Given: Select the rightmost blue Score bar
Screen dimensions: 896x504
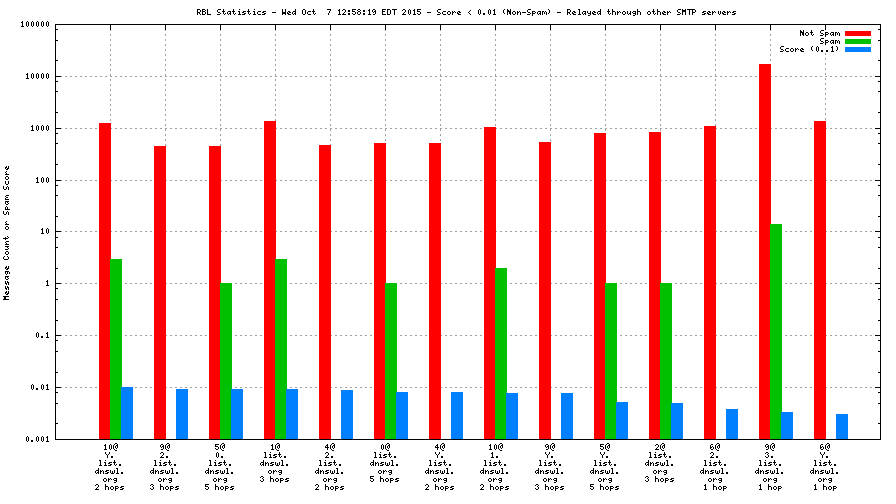Looking at the screenshot, I should [842, 426].
